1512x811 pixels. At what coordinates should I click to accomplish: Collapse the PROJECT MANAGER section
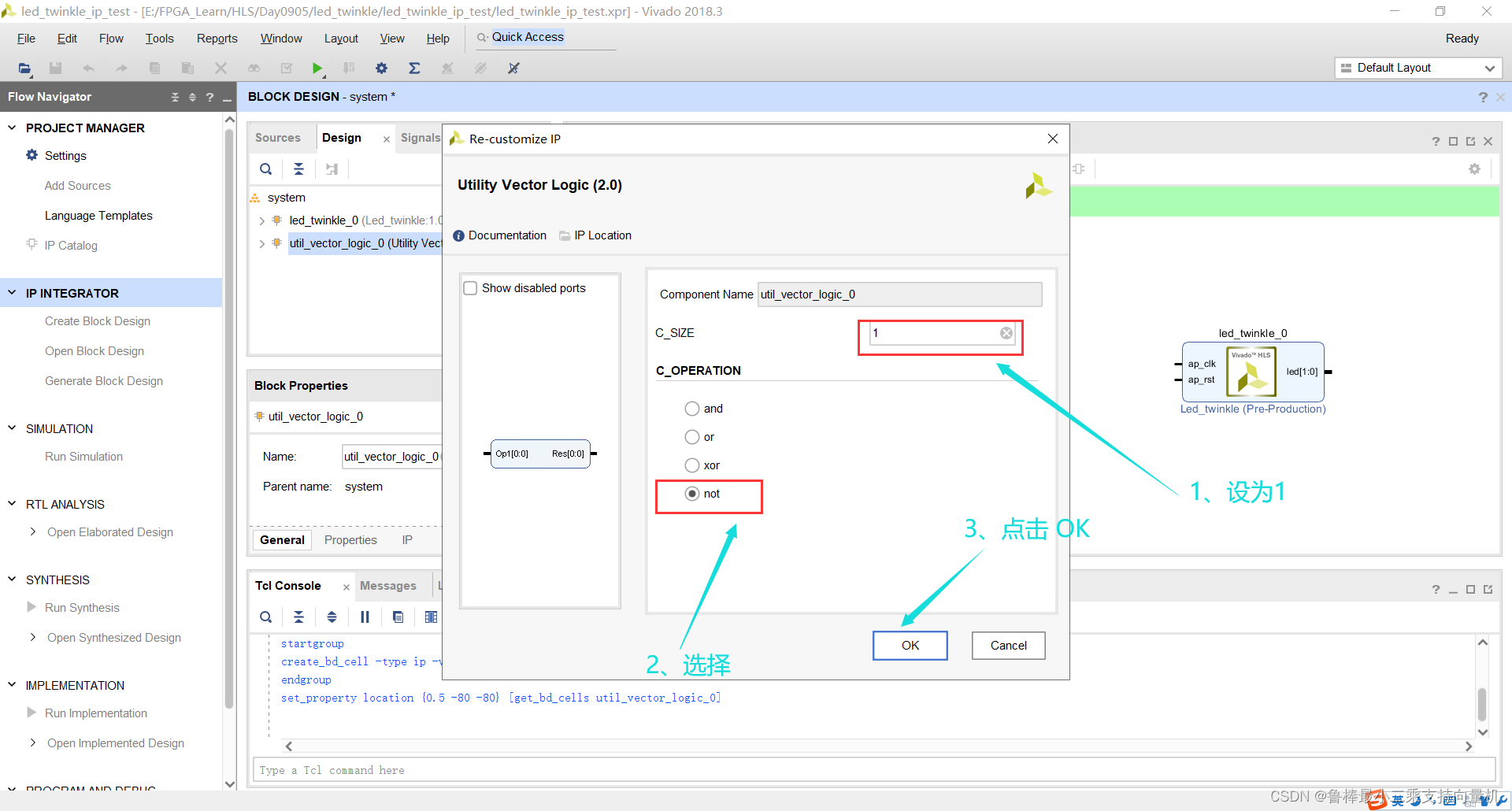(12, 128)
